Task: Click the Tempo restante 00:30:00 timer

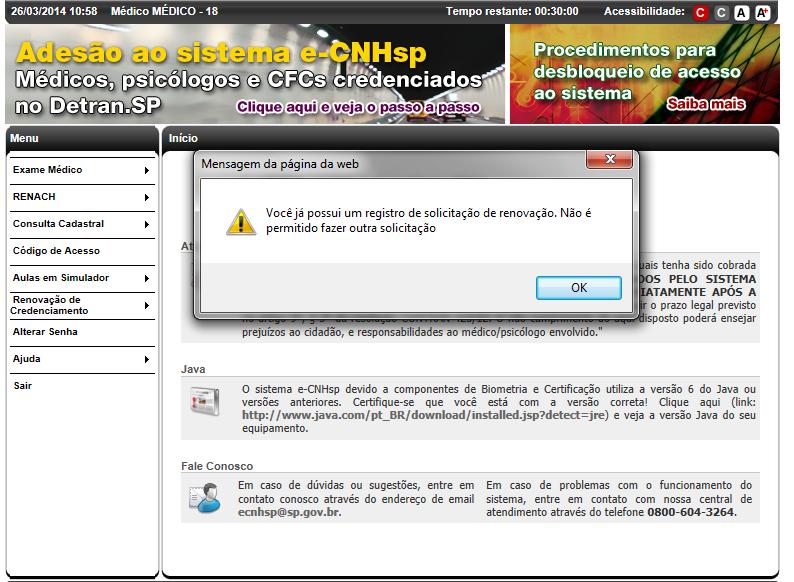Action: point(512,11)
